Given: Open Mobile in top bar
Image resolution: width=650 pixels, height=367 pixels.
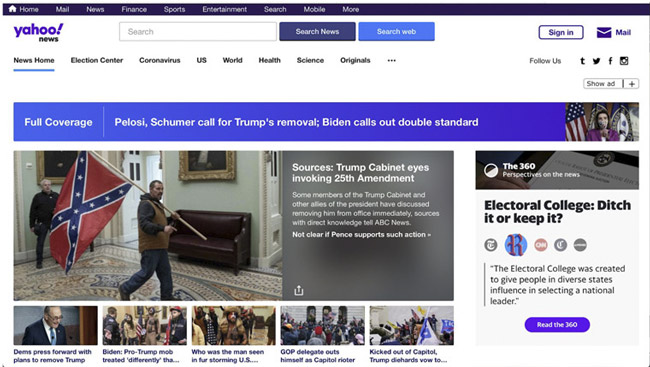Looking at the screenshot, I should click(314, 9).
